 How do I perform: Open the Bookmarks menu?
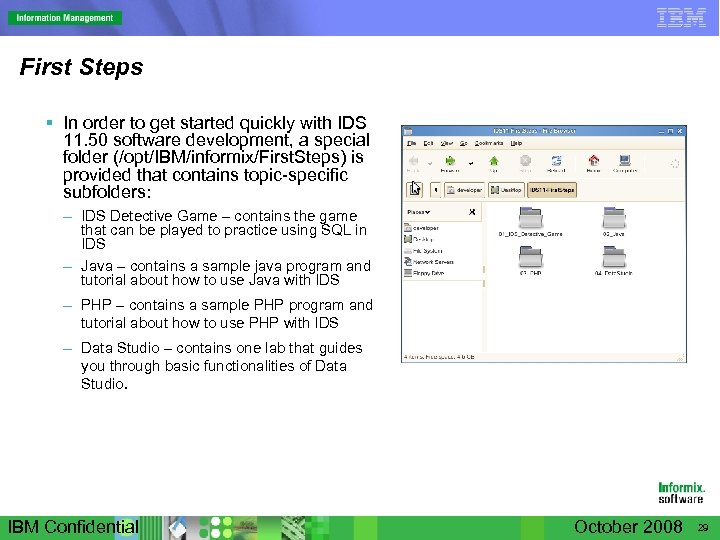tap(489, 143)
